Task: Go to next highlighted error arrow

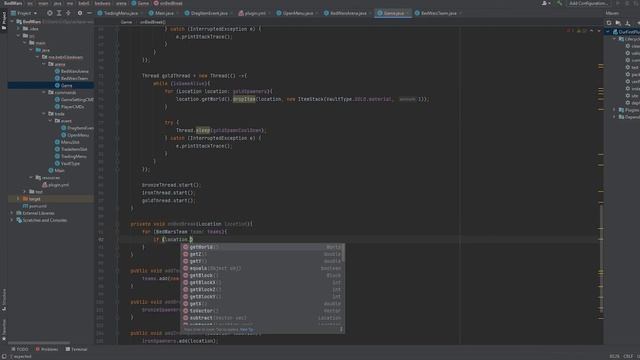Action: [x=599, y=31]
